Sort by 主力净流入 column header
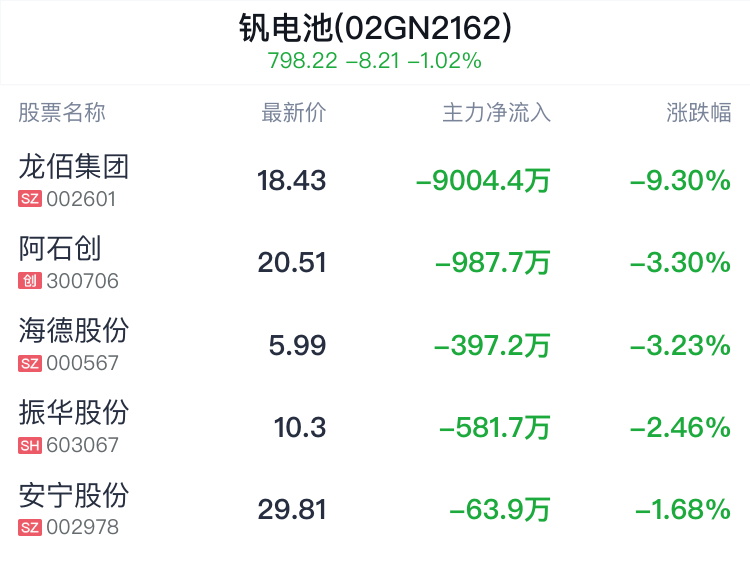The width and height of the screenshot is (750, 564). pos(496,112)
